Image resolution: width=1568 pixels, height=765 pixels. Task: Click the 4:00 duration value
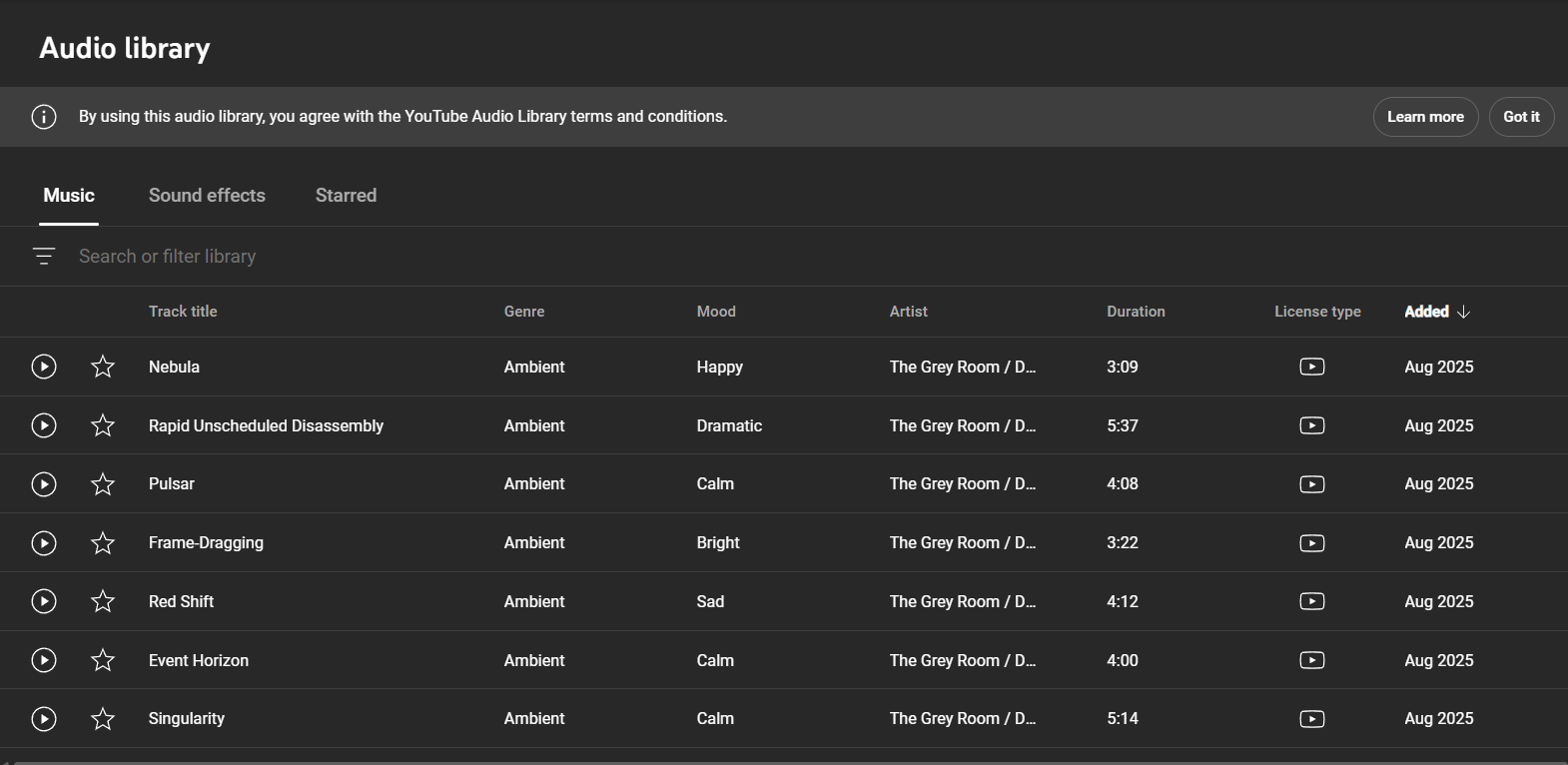[1123, 660]
